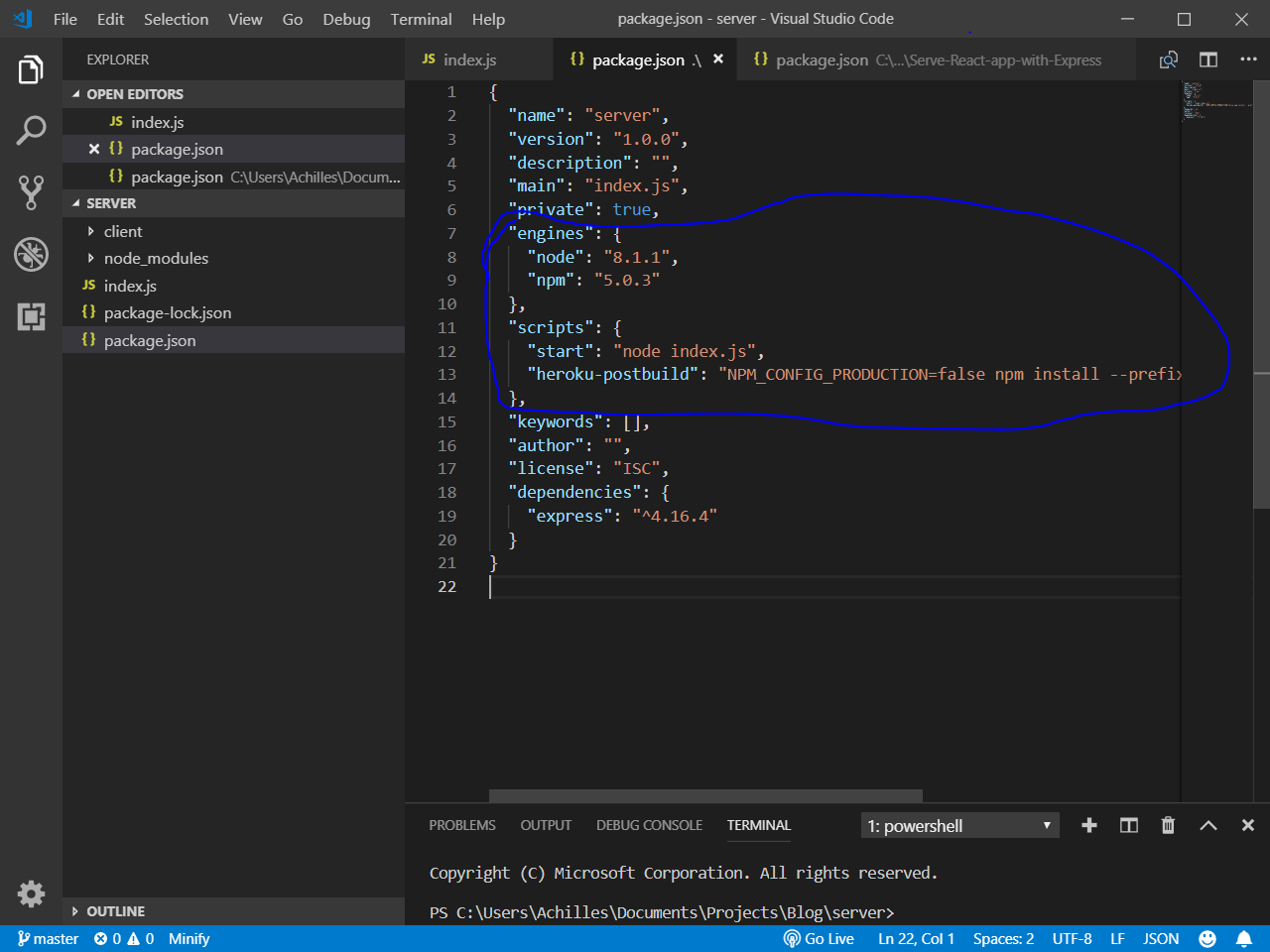The height and width of the screenshot is (952, 1270).
Task: Change indentation via Spaces: 2
Action: point(1003,938)
